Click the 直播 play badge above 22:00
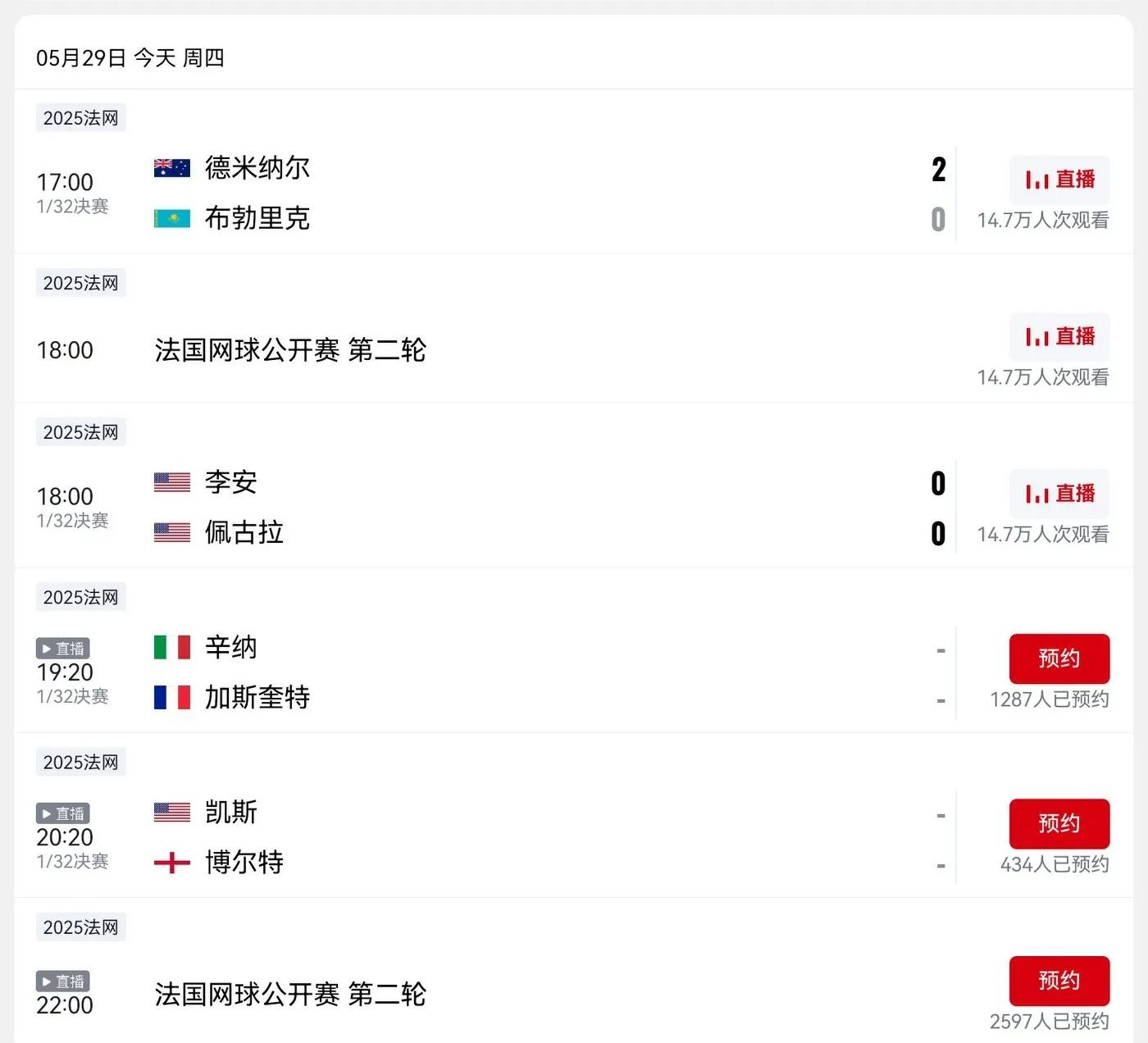 click(63, 982)
